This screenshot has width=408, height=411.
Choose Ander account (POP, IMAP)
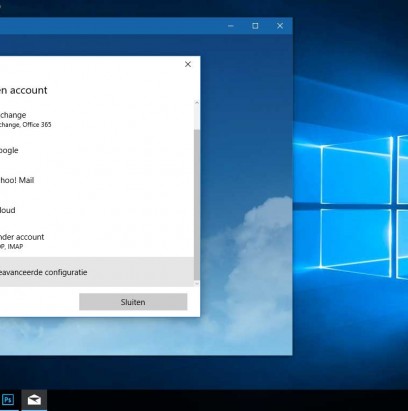point(97,241)
